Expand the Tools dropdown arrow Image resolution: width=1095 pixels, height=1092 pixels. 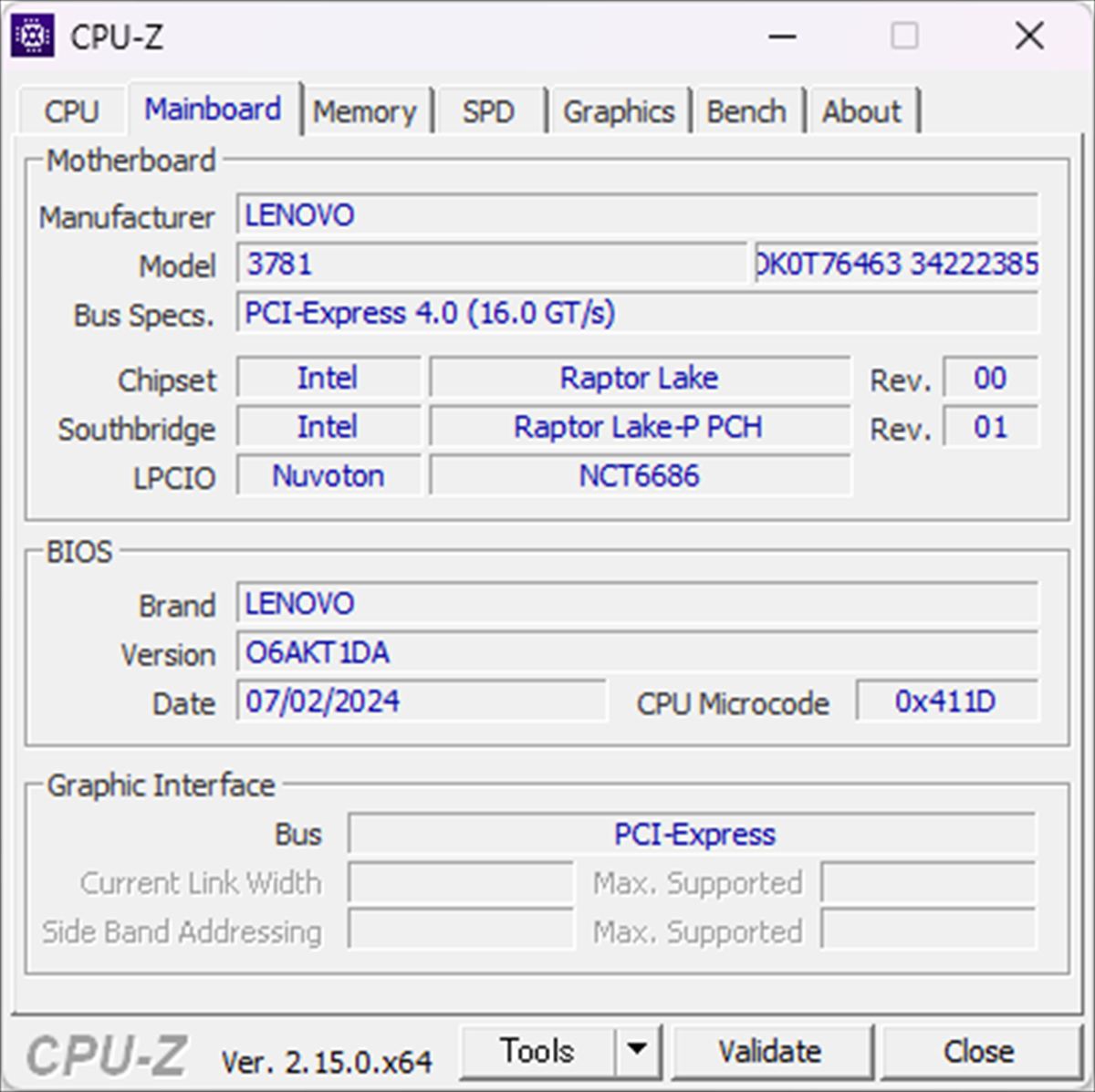(x=638, y=1051)
